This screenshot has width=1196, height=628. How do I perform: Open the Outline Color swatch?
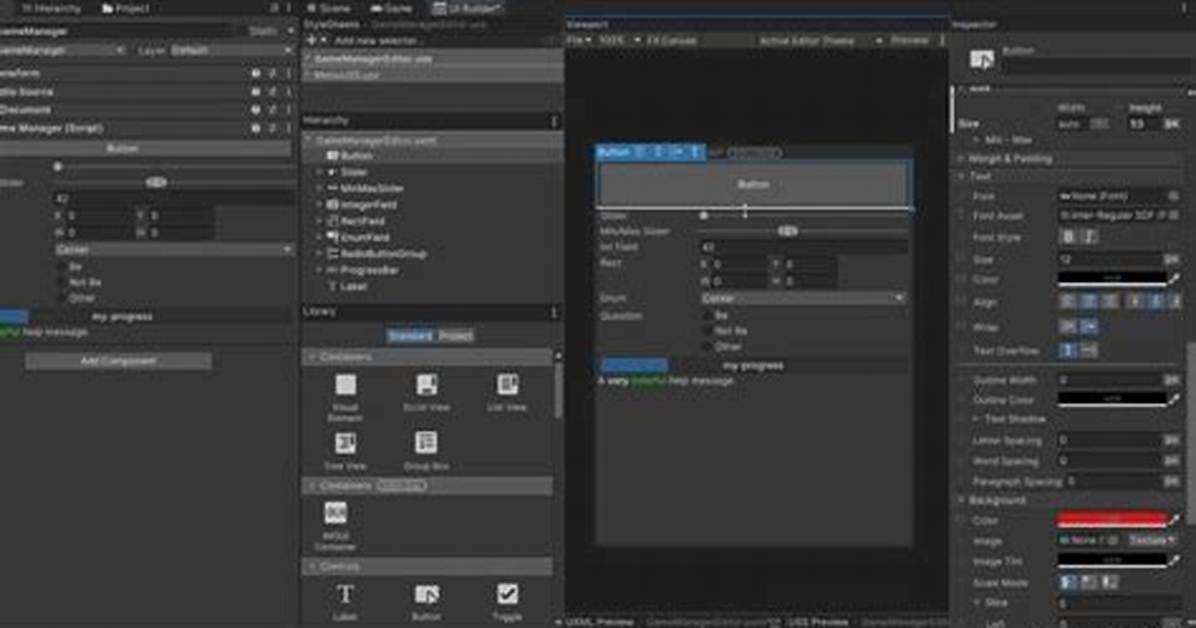pyautogui.click(x=1112, y=399)
